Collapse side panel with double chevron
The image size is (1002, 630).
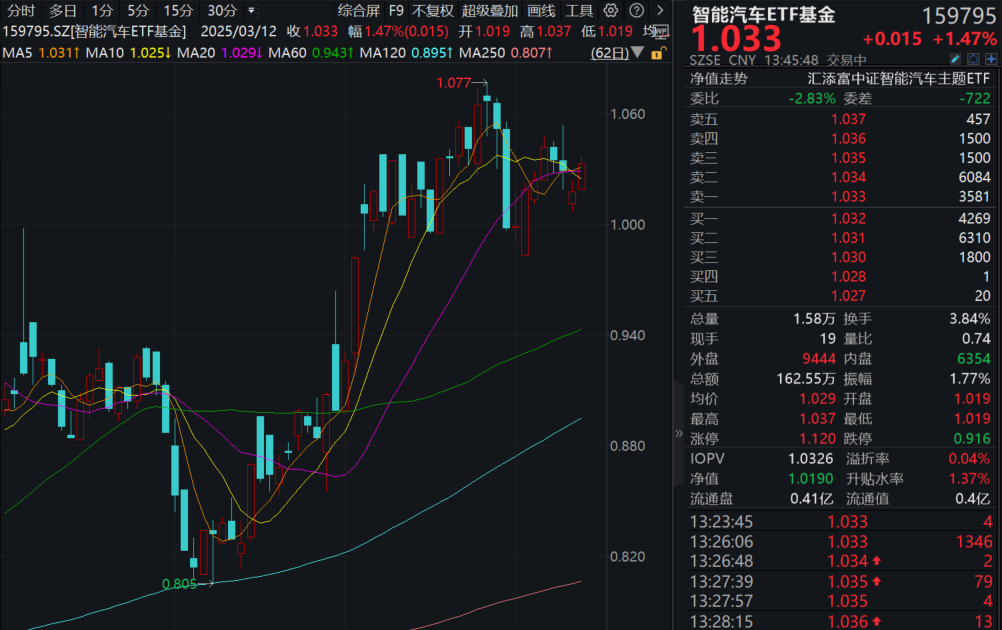680,434
